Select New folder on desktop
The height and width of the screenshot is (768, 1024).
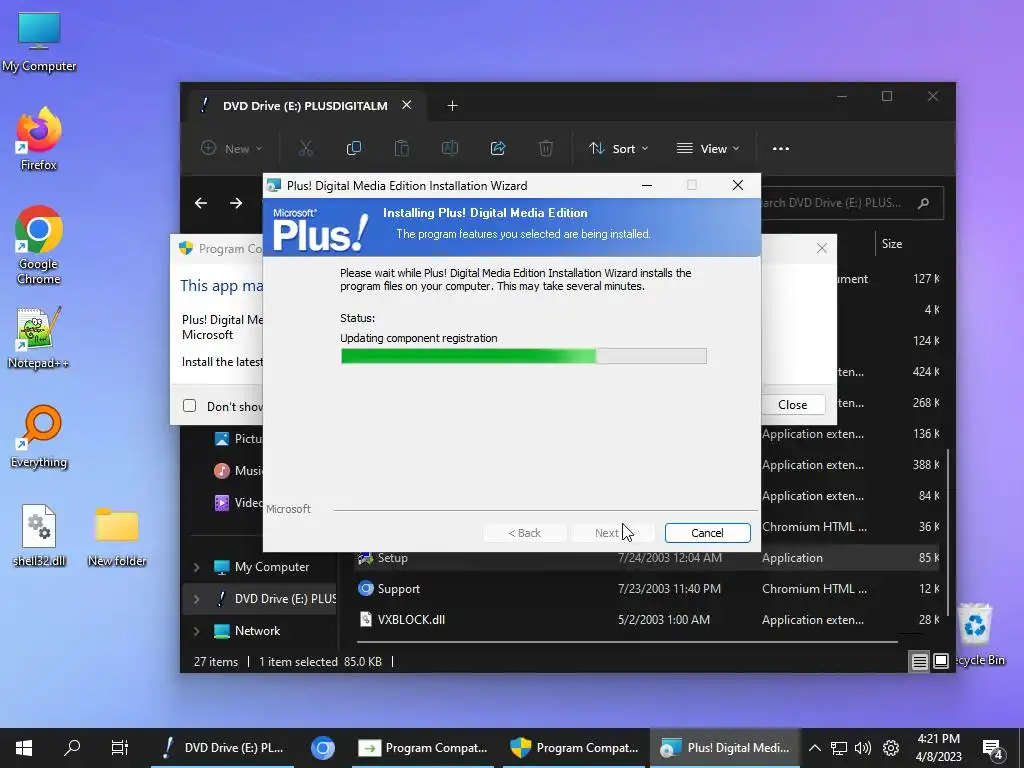point(117,536)
